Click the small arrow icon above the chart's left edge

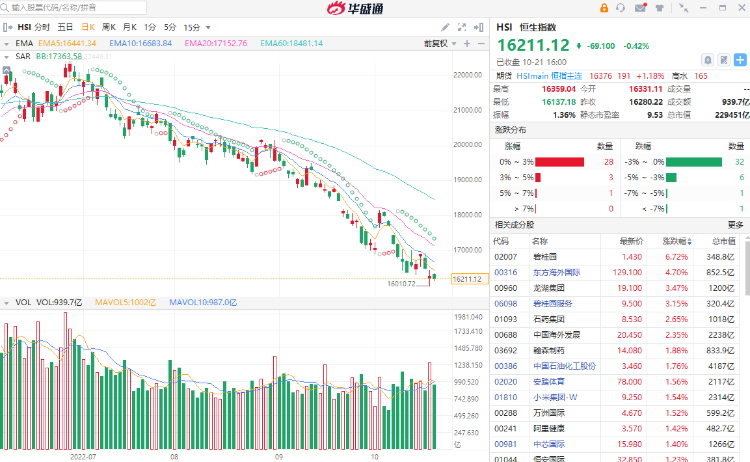pyautogui.click(x=7, y=70)
